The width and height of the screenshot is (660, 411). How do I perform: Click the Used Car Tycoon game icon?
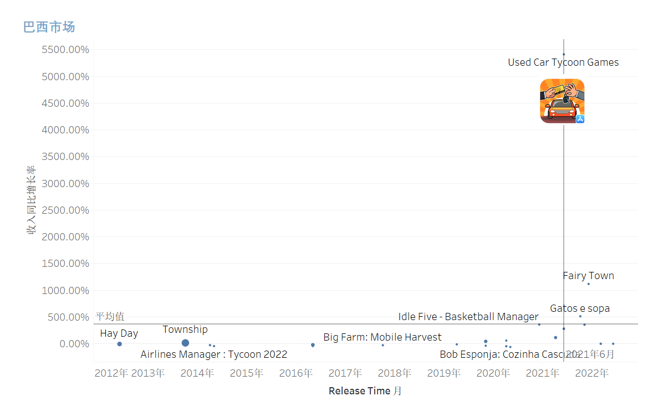pos(562,101)
